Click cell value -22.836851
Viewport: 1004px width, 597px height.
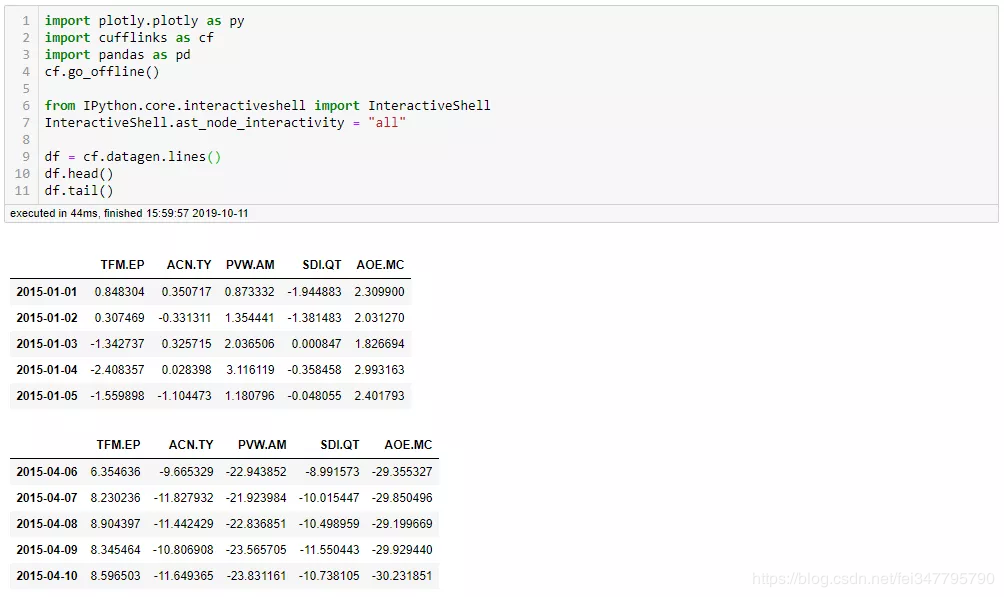pos(256,524)
